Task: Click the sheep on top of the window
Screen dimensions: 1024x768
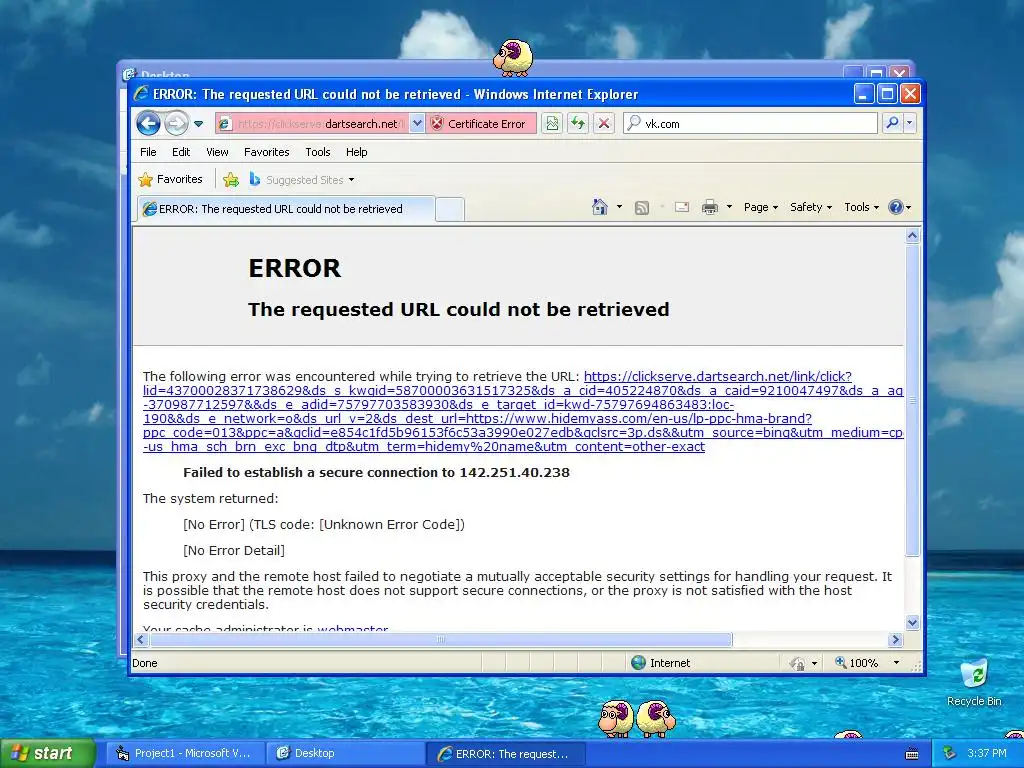Action: coord(513,57)
